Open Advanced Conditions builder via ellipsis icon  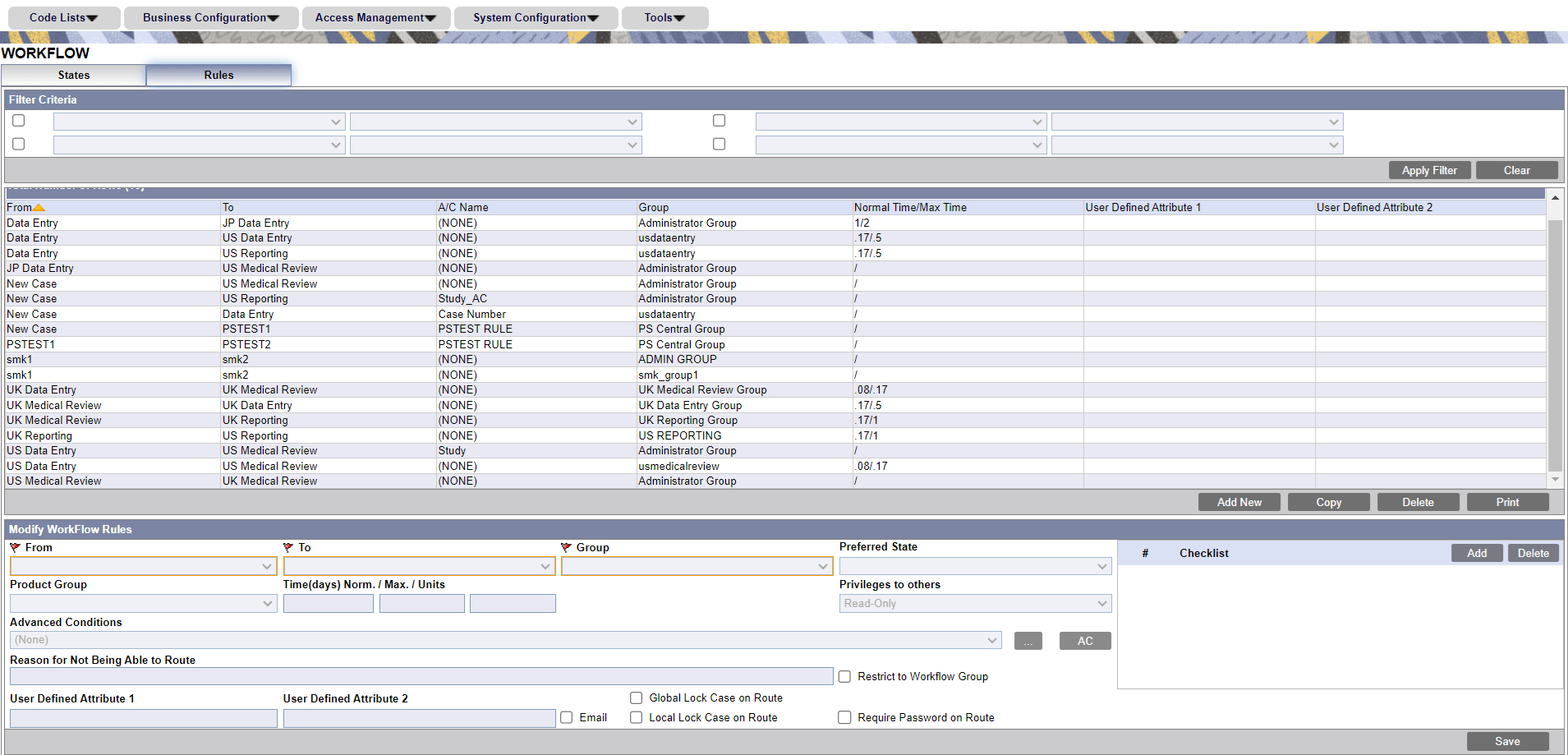(1028, 641)
